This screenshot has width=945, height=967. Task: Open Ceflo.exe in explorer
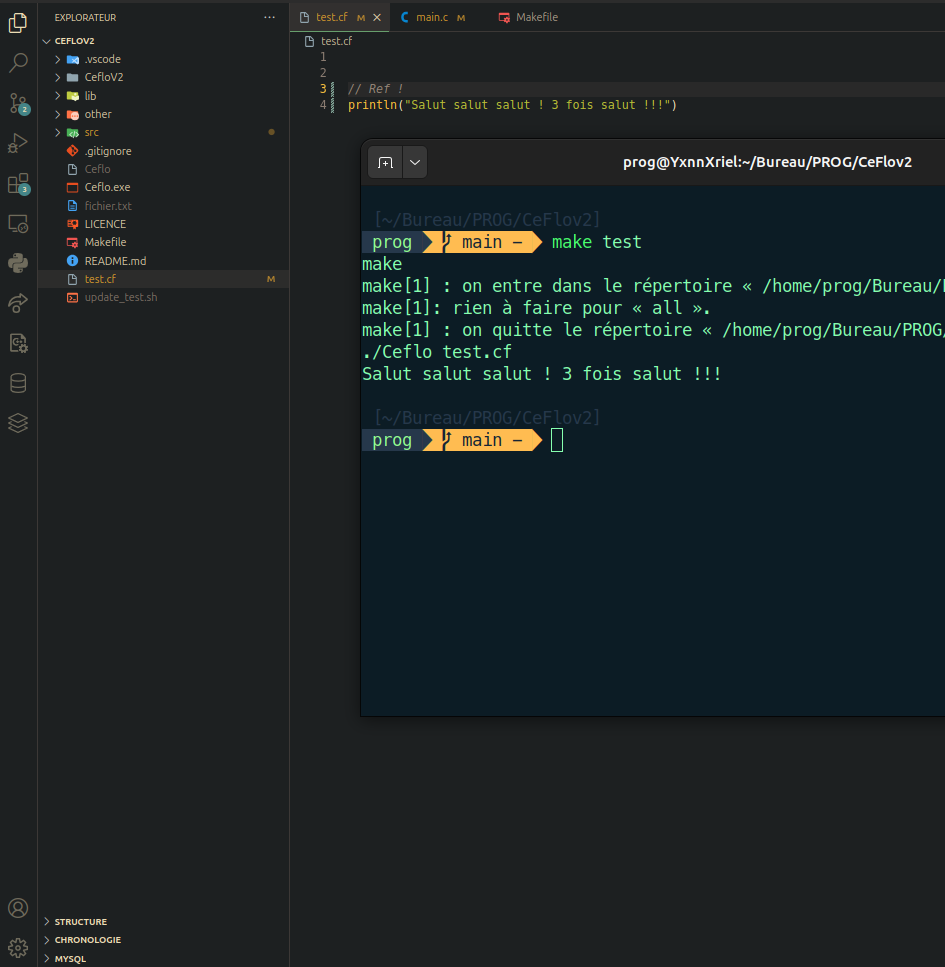click(x=163, y=187)
